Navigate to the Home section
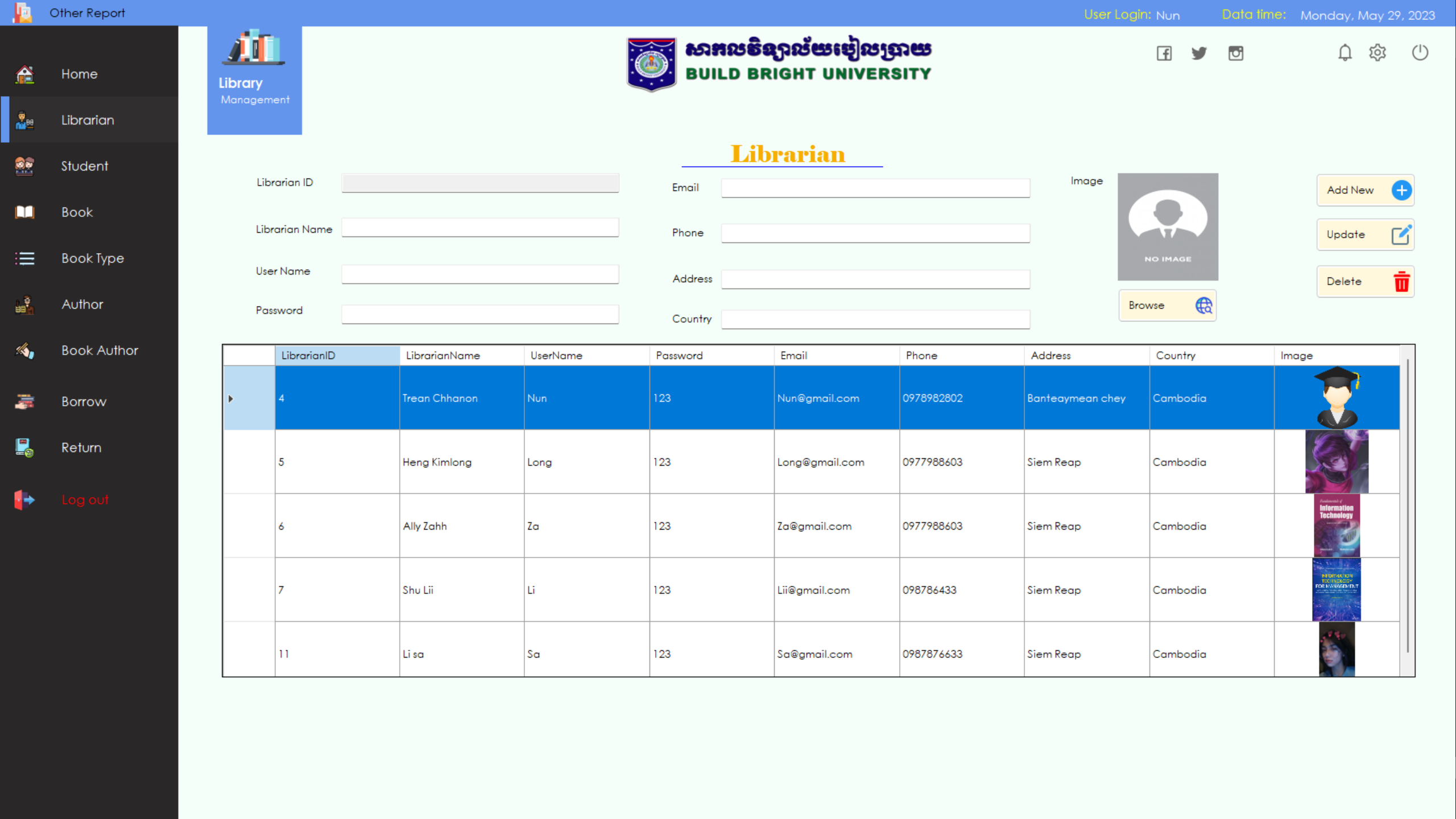 coord(79,73)
